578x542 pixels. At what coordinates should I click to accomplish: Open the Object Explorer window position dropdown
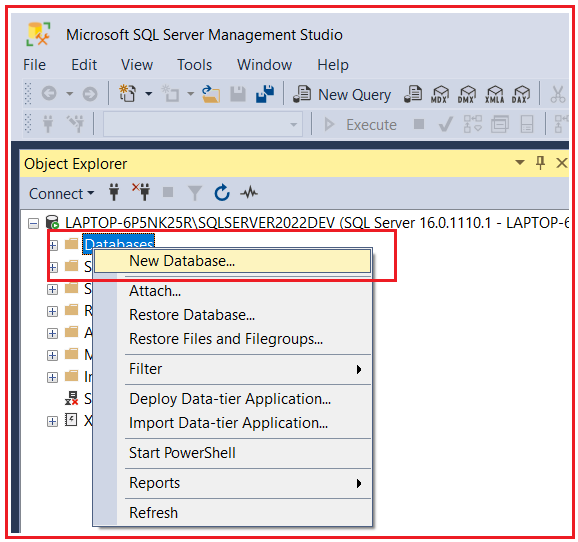(520, 162)
